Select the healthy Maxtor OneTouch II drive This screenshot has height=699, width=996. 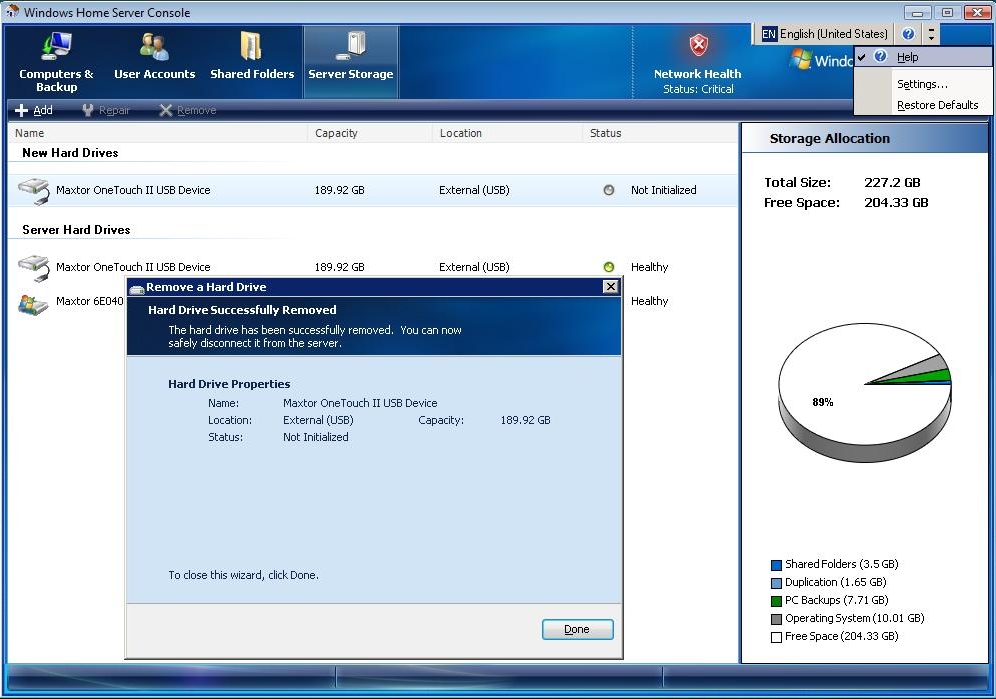(133, 267)
